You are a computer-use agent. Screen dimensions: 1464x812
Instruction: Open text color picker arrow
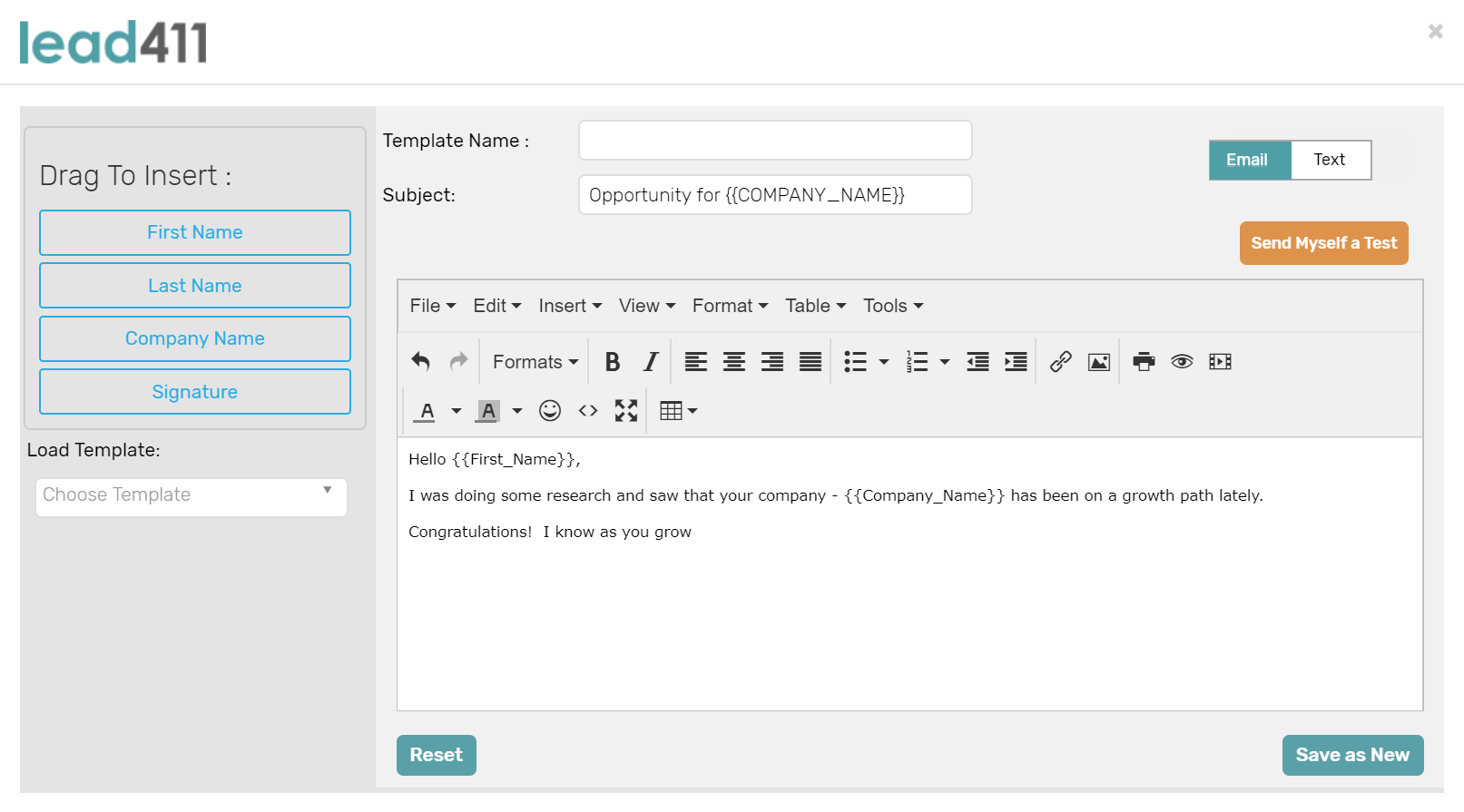click(x=457, y=411)
